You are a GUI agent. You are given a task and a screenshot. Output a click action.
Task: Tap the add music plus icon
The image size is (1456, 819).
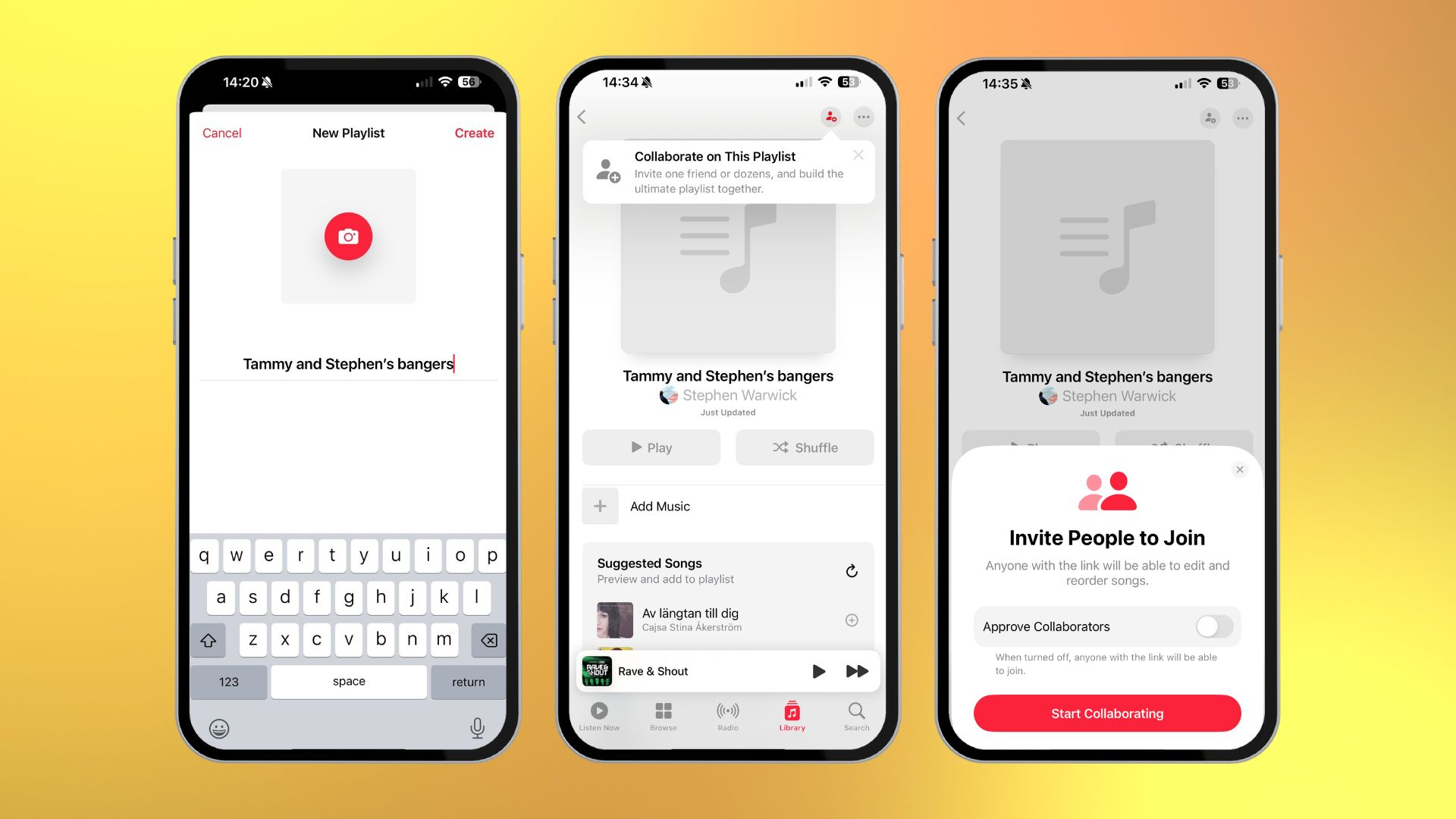pyautogui.click(x=602, y=505)
